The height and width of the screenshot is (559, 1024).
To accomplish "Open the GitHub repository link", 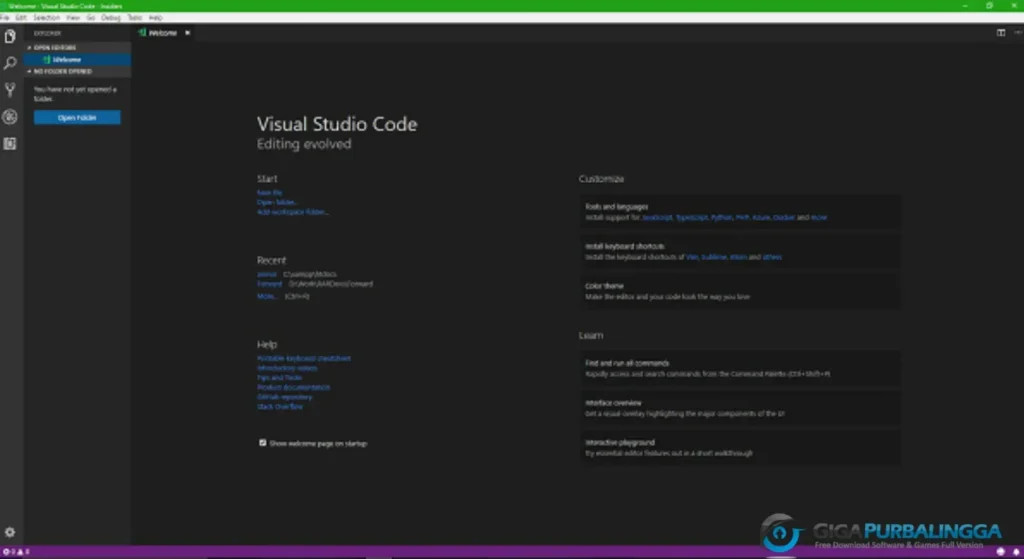I will coord(285,397).
